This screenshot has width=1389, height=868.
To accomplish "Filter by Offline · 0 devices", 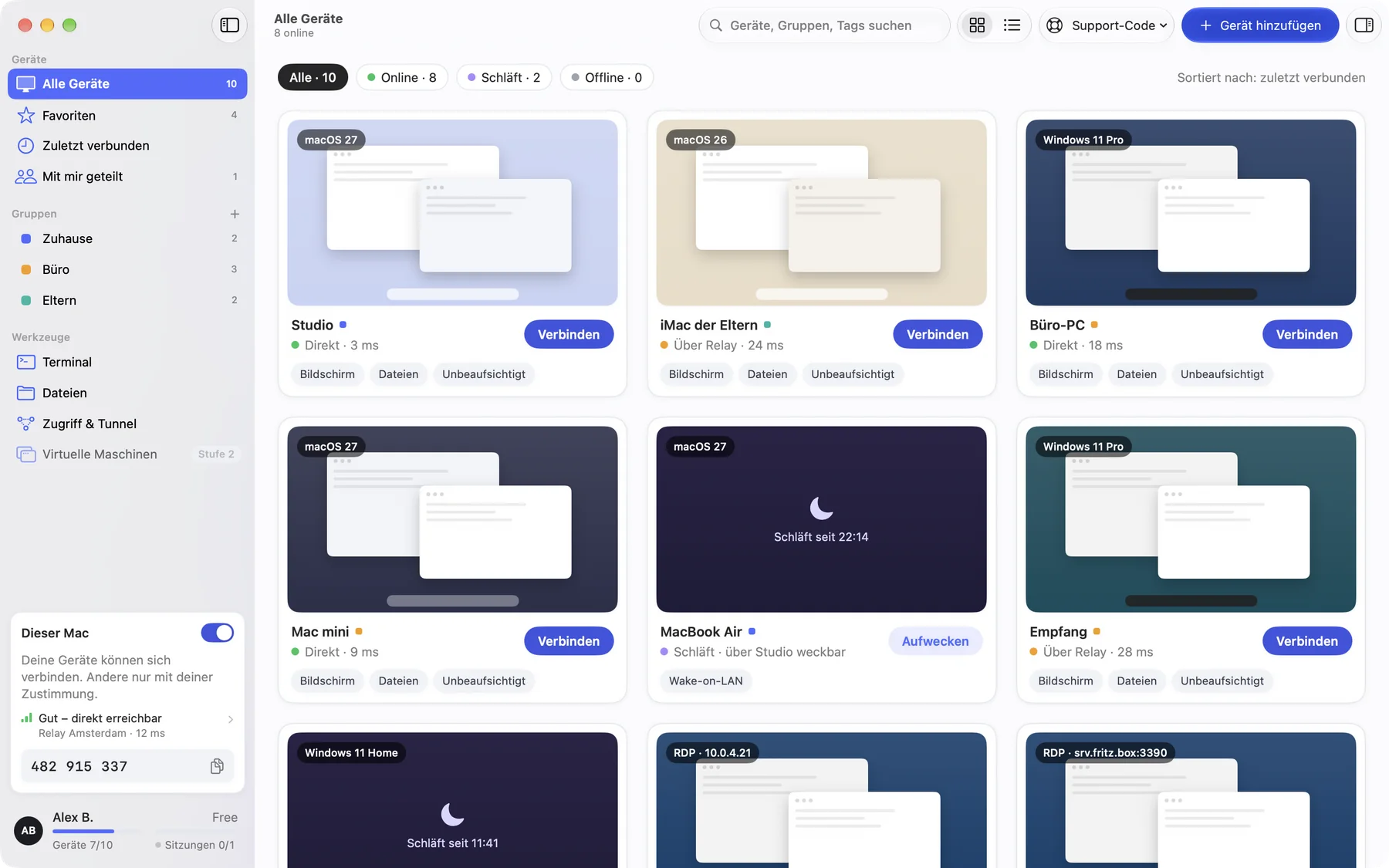I will (x=607, y=77).
